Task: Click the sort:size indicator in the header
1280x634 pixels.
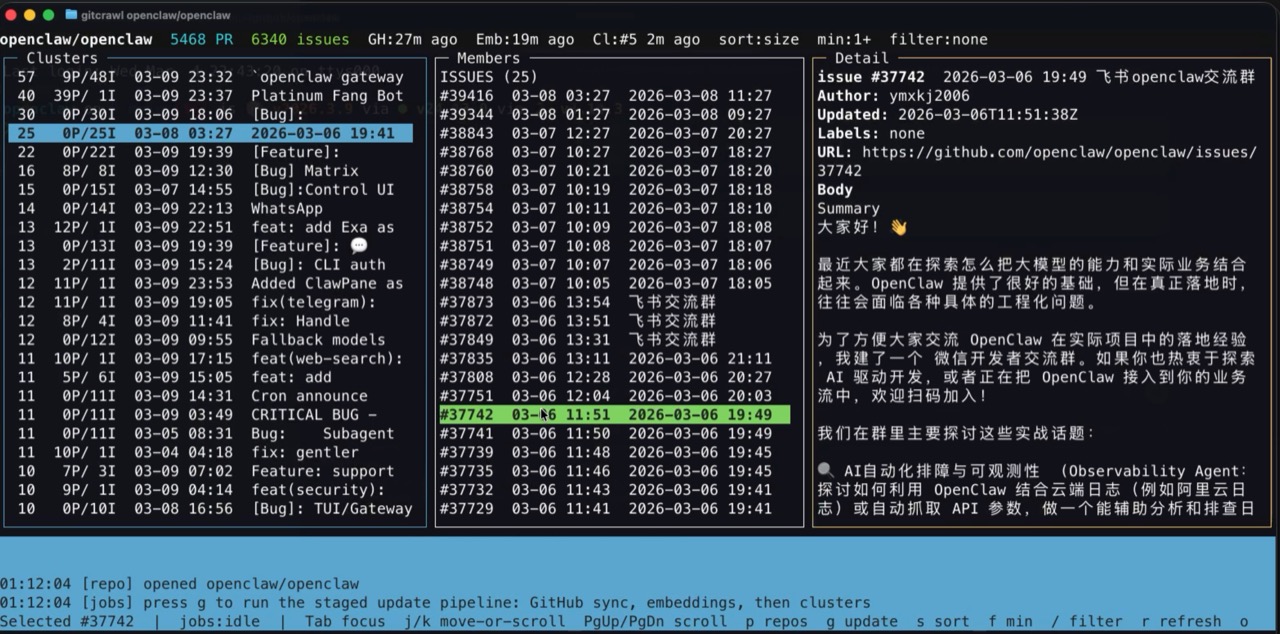Action: (758, 40)
